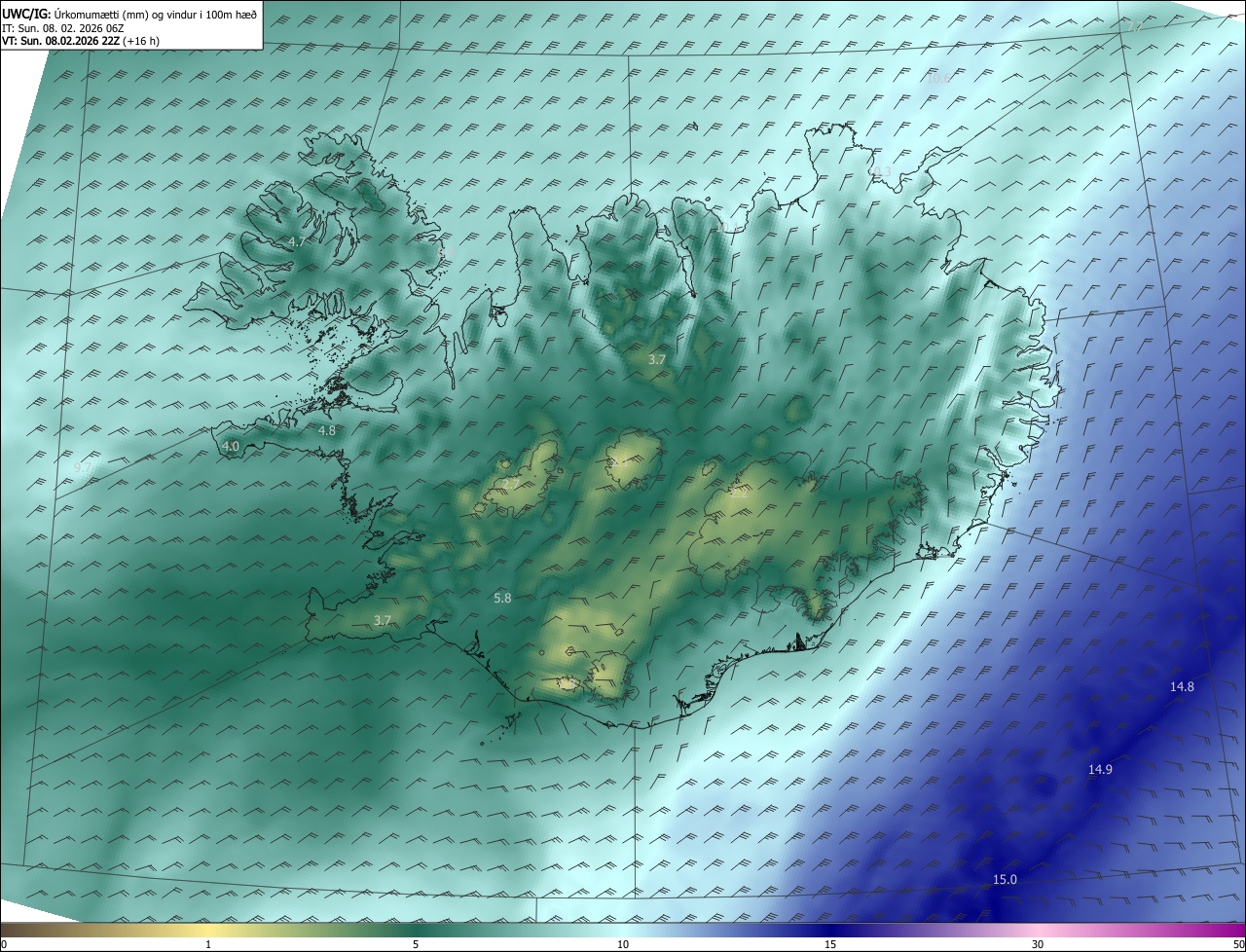Click the 5.8 value label on the map
The image size is (1246, 952).
(x=502, y=599)
